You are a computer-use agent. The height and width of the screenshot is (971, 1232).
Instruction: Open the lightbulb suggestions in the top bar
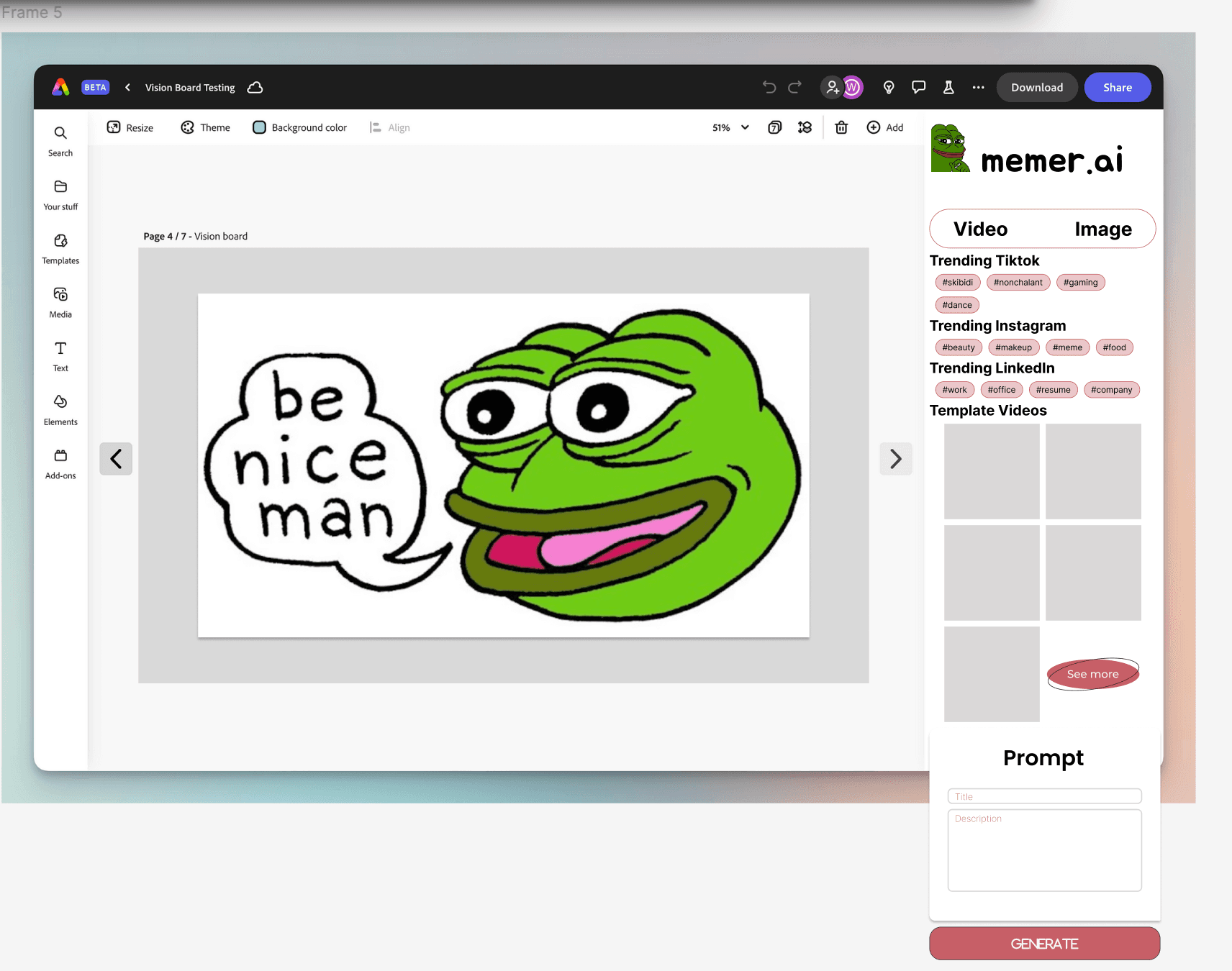(889, 87)
